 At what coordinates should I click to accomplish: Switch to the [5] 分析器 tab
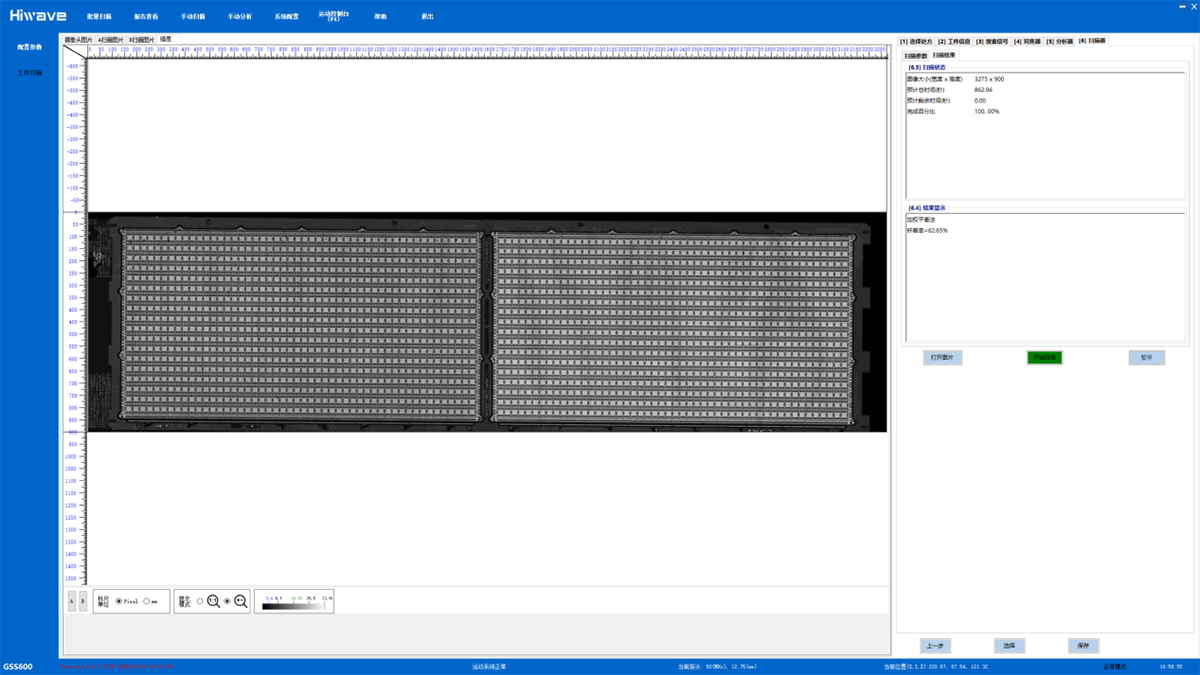[x=1059, y=41]
